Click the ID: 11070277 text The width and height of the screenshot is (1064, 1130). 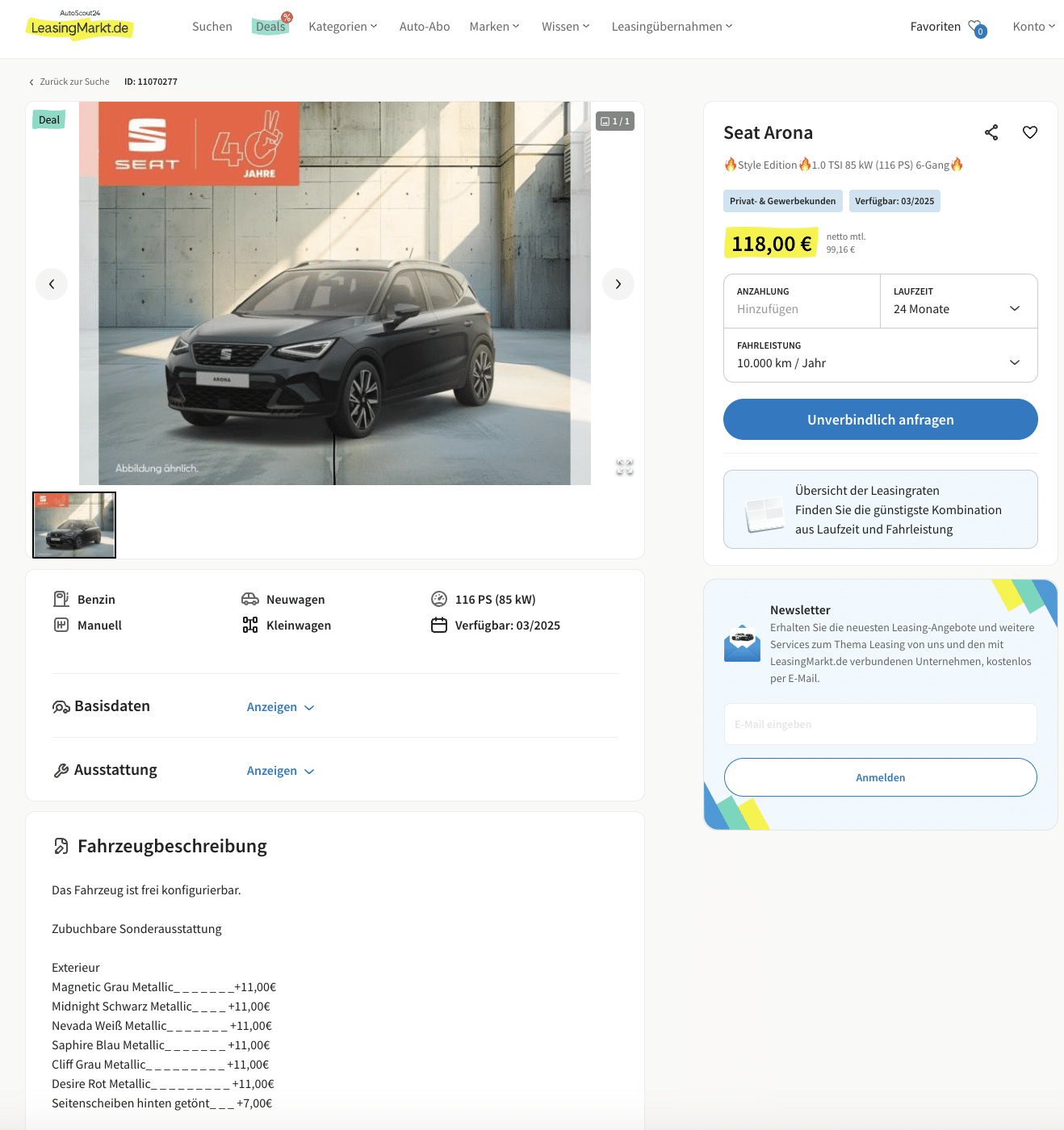151,82
